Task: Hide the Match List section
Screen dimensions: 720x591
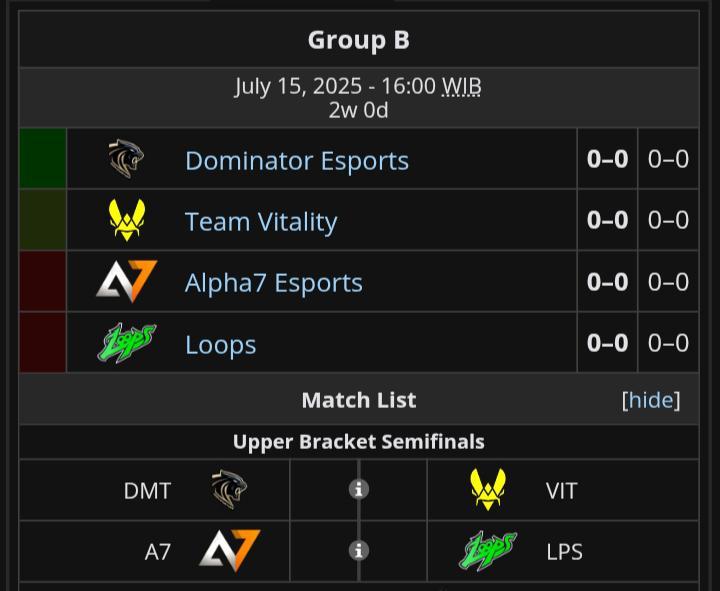Action: pos(651,400)
